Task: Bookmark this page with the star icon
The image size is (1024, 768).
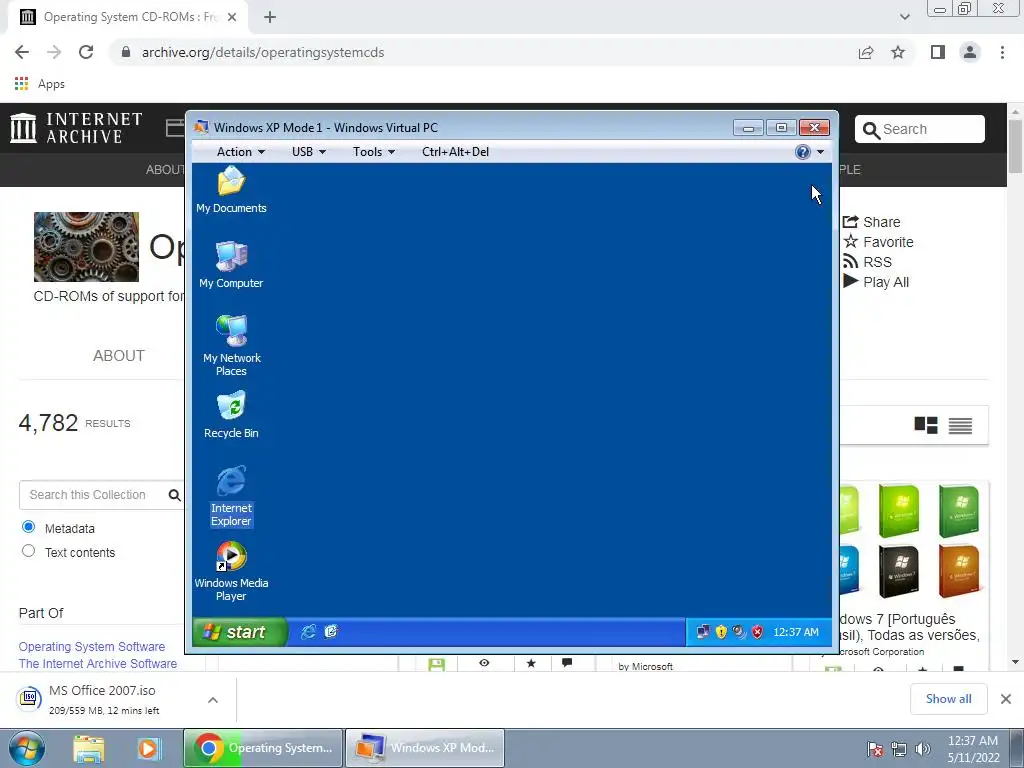Action: coord(898,52)
